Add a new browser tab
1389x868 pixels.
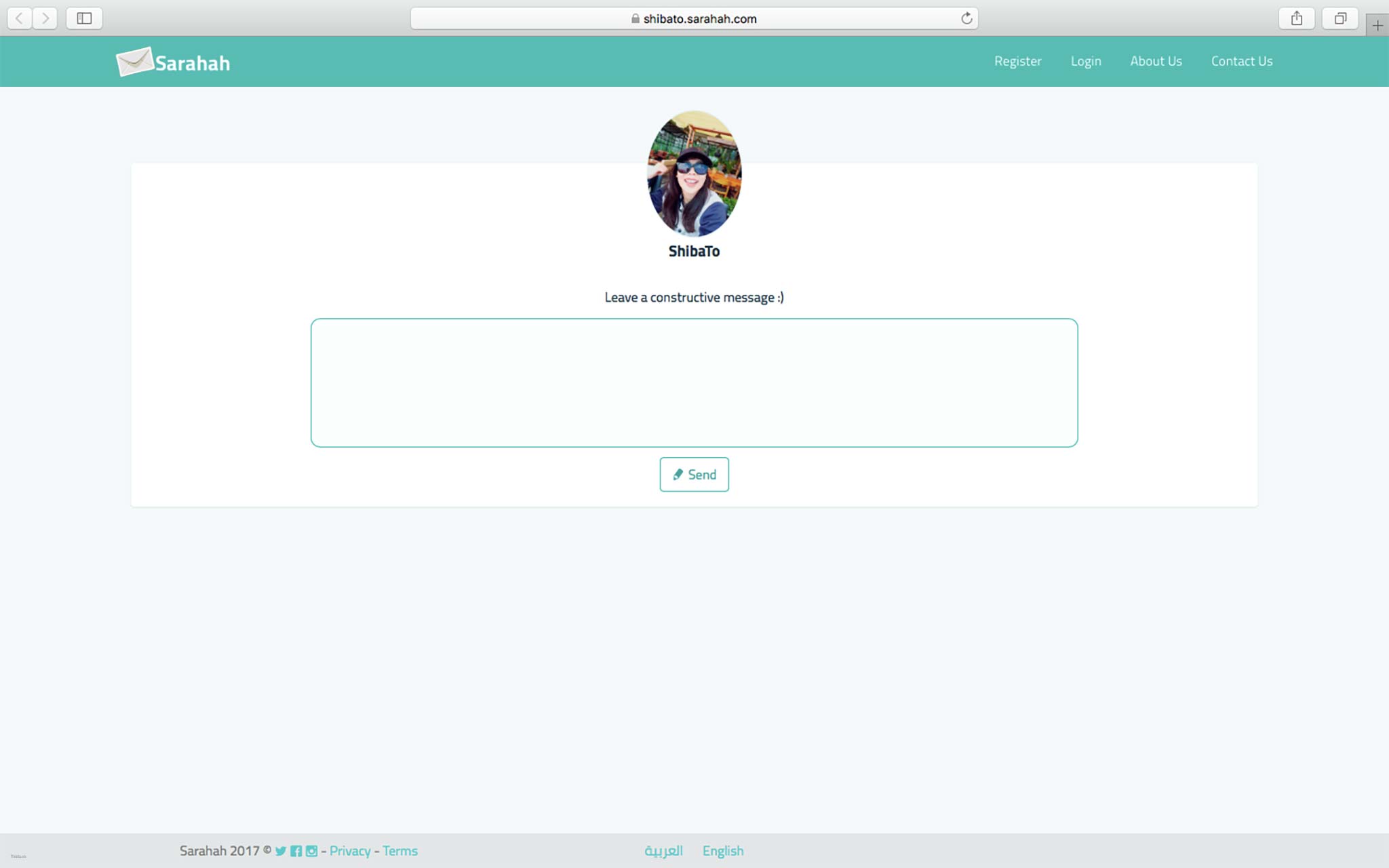(1377, 26)
